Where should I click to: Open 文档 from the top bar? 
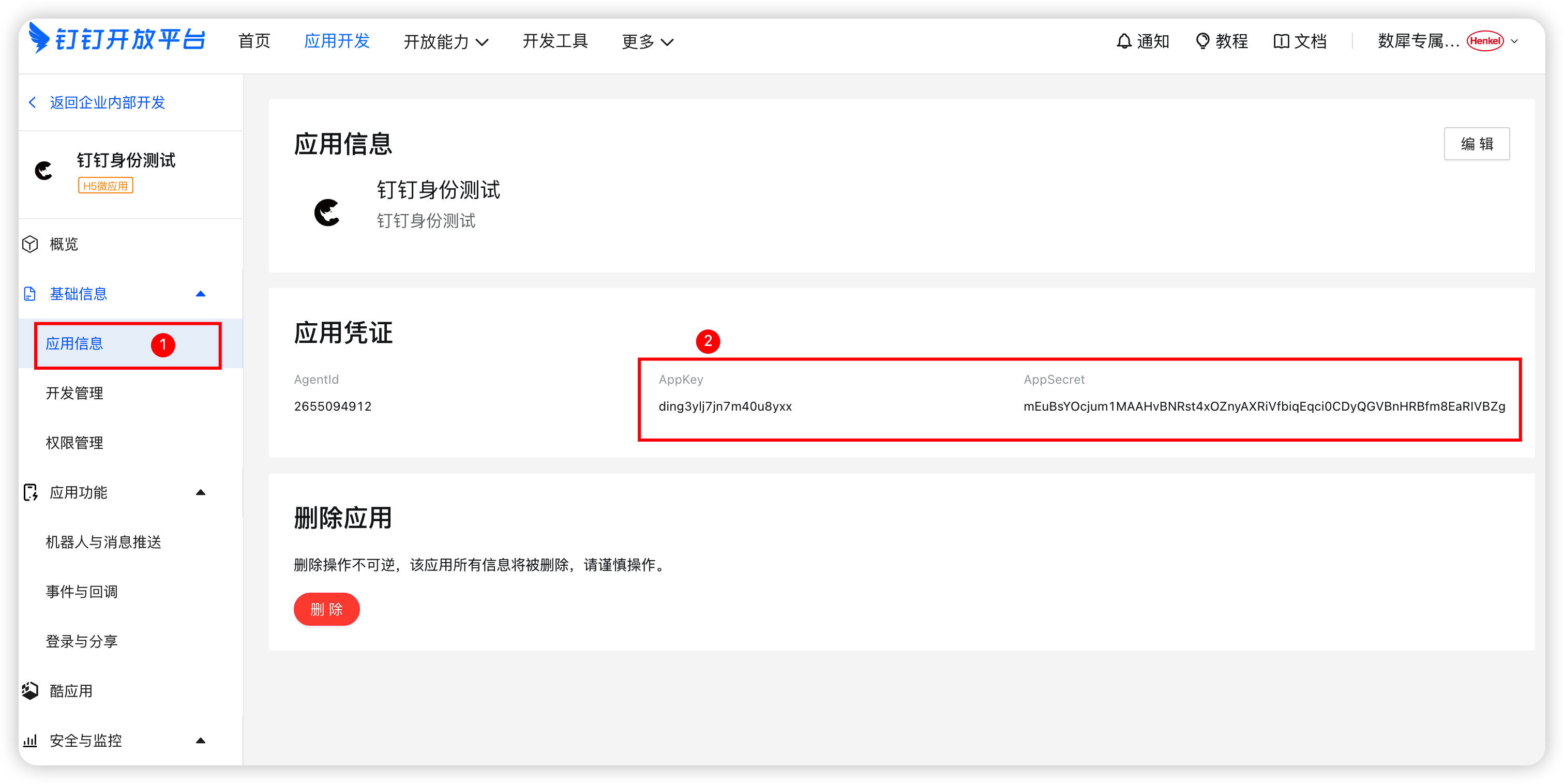pos(1300,41)
